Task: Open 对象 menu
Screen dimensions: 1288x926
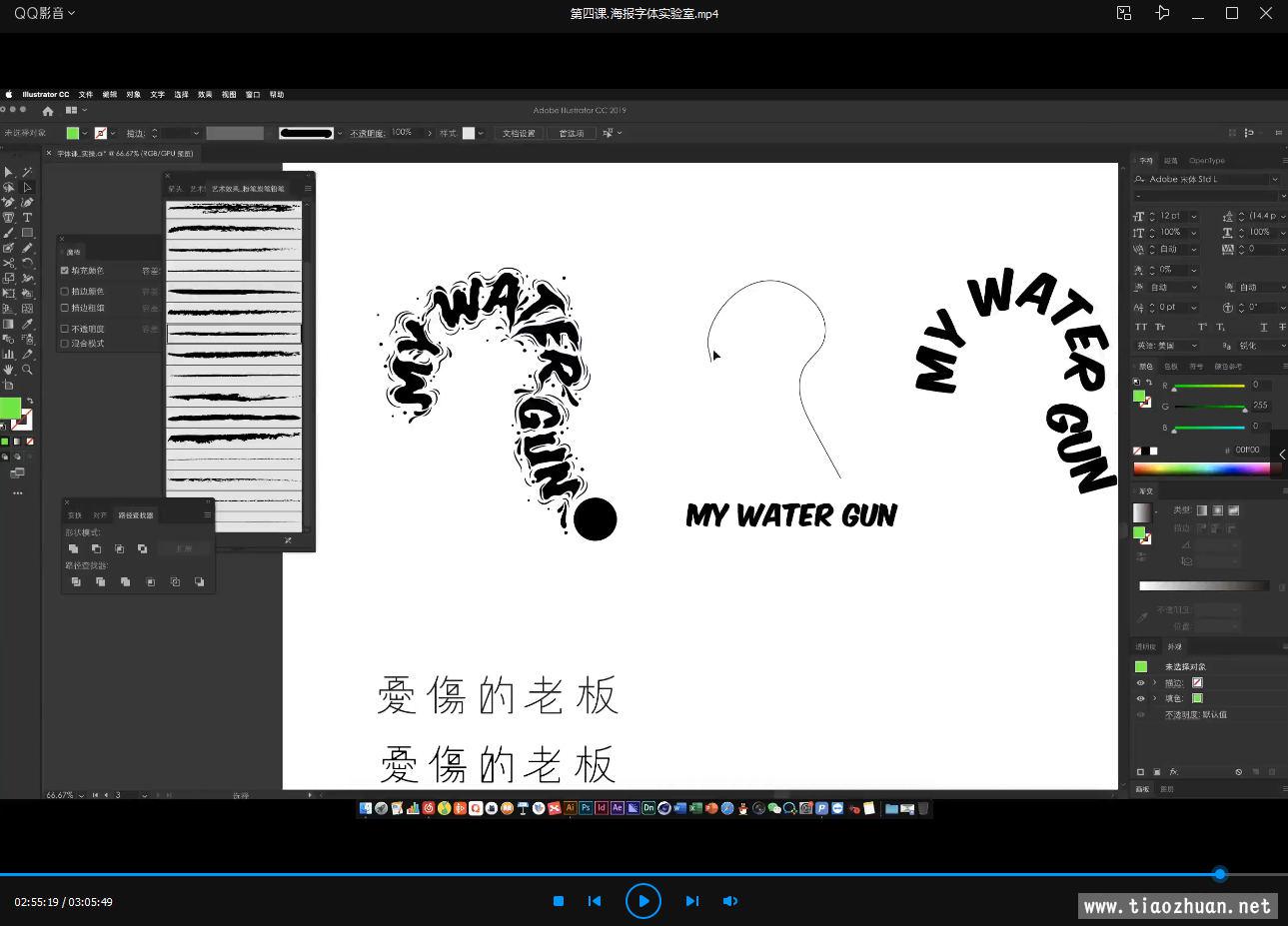Action: coord(134,95)
